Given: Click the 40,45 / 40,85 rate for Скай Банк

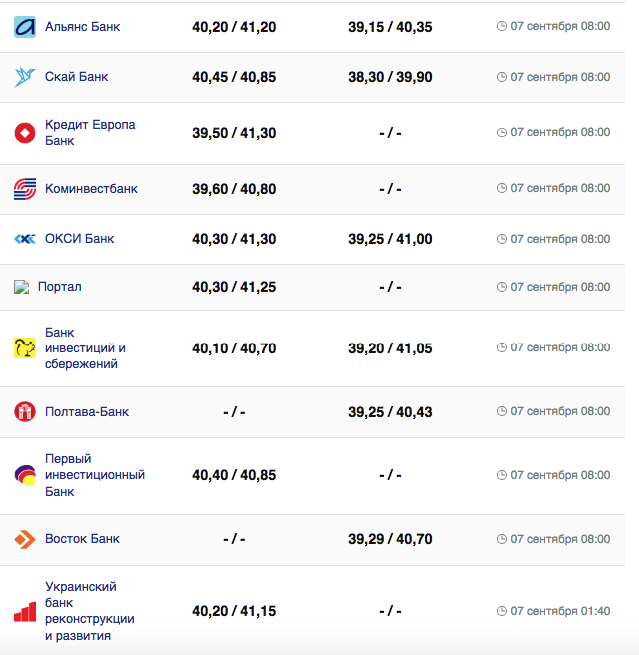Looking at the screenshot, I should [234, 77].
